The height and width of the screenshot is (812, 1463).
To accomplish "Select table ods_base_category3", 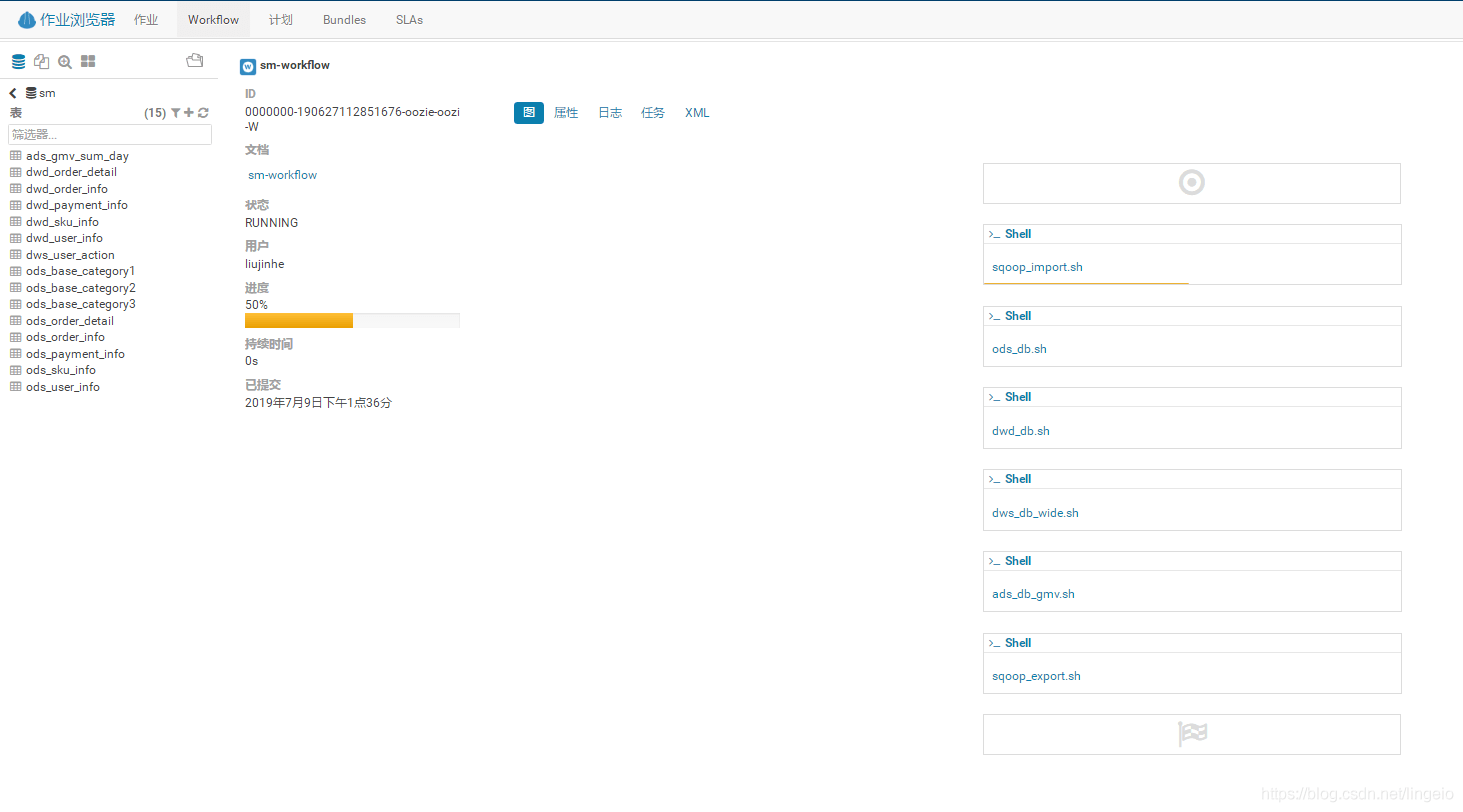I will pos(81,304).
